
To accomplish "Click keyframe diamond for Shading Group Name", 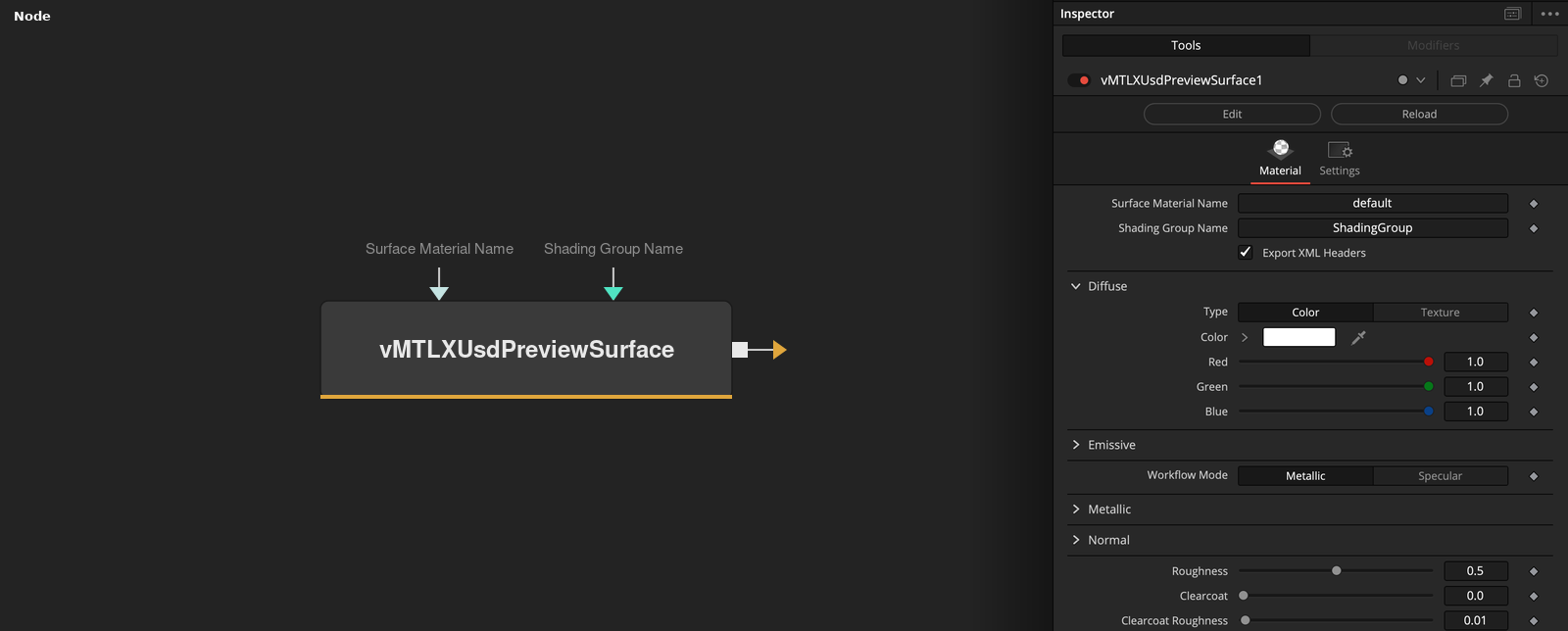I will [1534, 228].
